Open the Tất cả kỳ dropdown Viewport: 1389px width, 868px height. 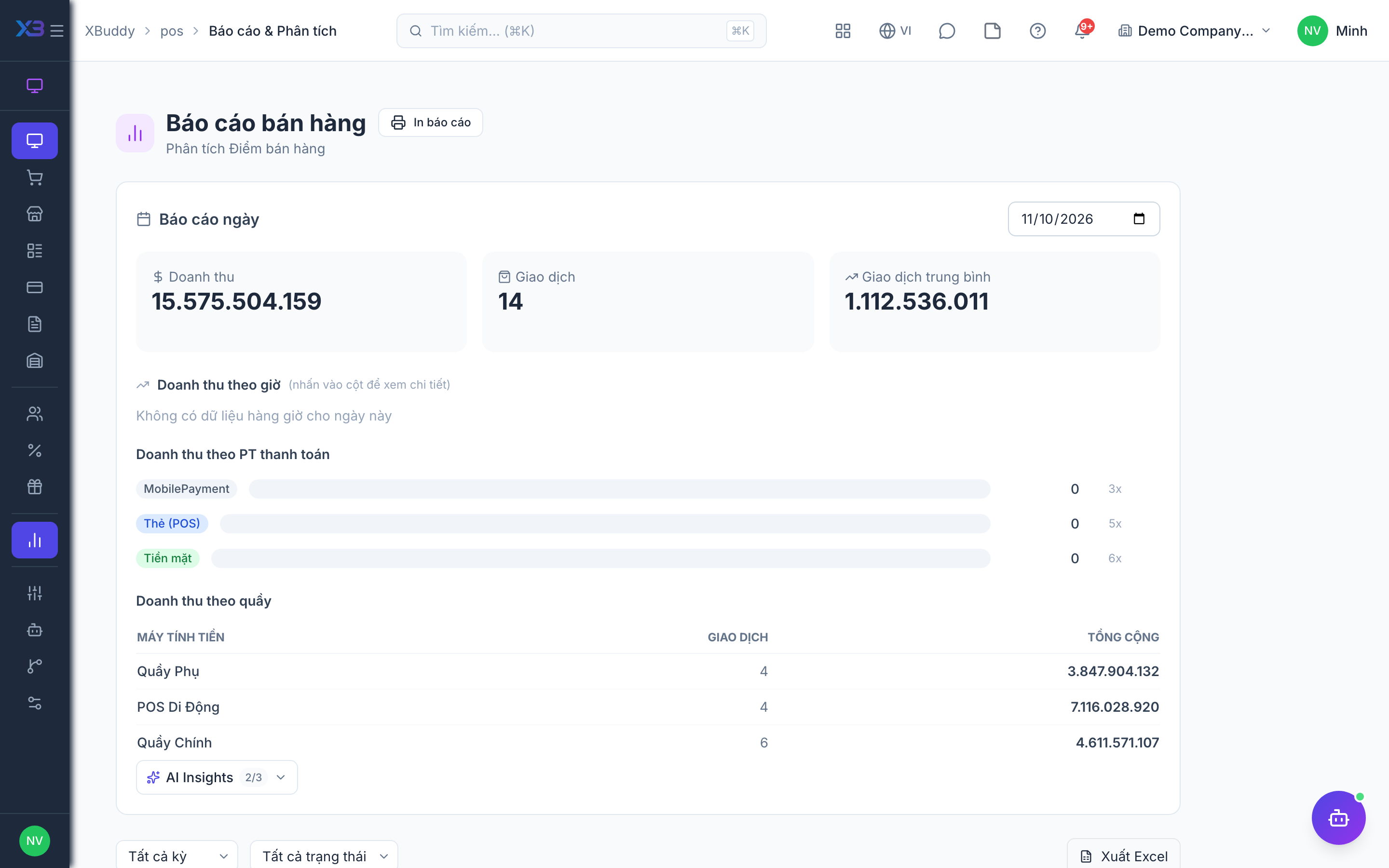[177, 856]
